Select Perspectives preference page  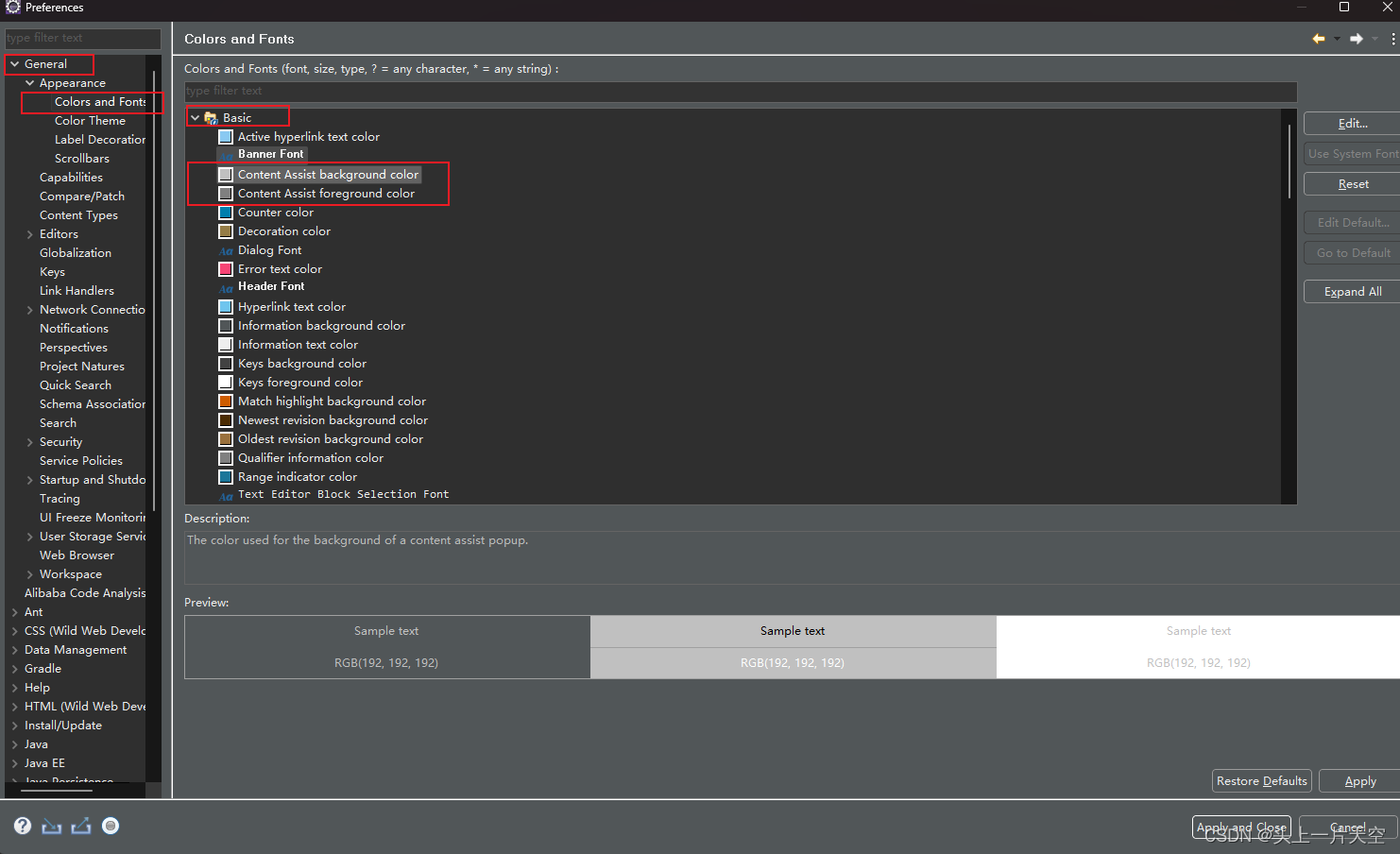(74, 348)
